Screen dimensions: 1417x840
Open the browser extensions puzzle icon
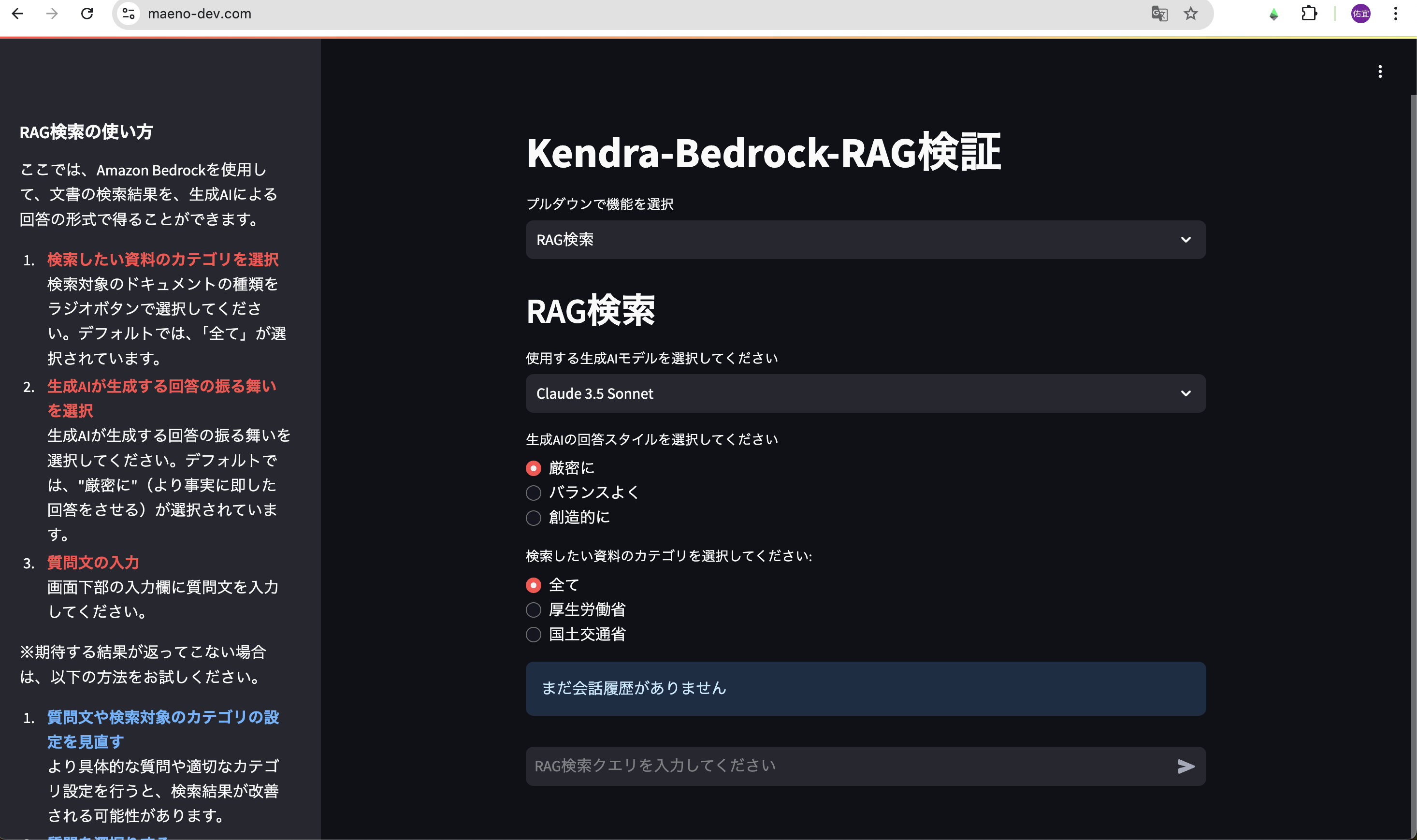(x=1309, y=14)
